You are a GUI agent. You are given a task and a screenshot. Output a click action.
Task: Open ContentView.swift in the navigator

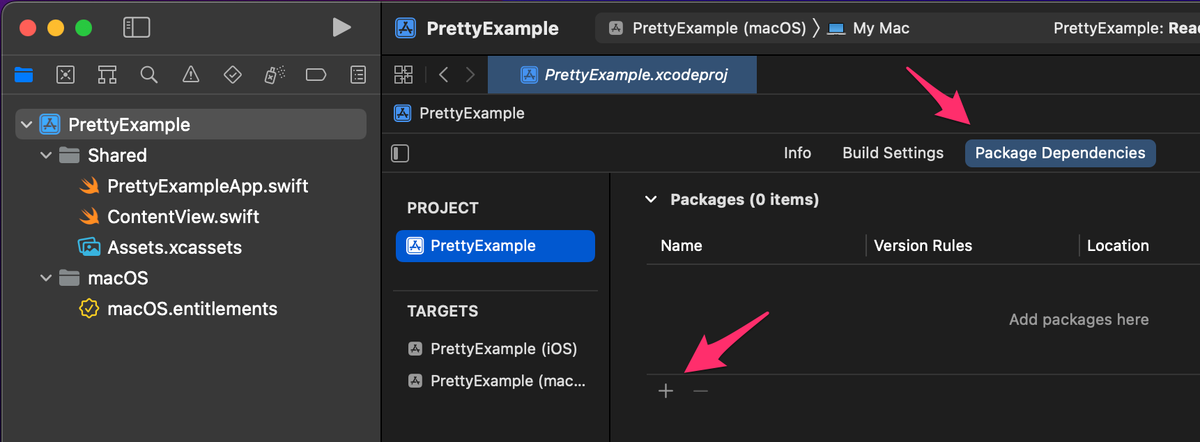182,217
